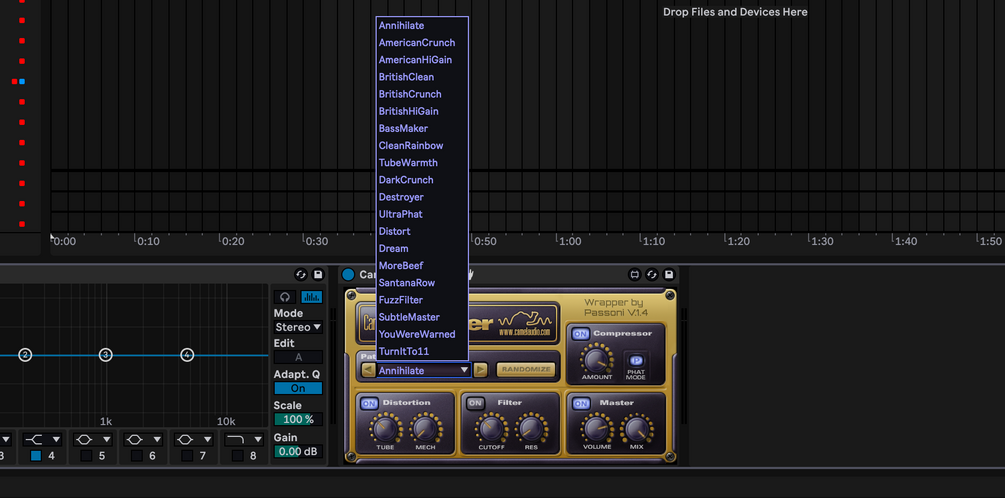Open band 6 filter type dropdown
This screenshot has width=1005, height=498.
[143, 440]
